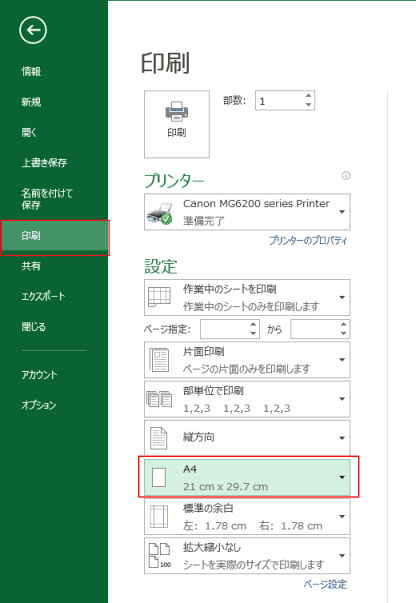Click the printer info icon beside プリンター
The image size is (416, 603).
(x=346, y=176)
